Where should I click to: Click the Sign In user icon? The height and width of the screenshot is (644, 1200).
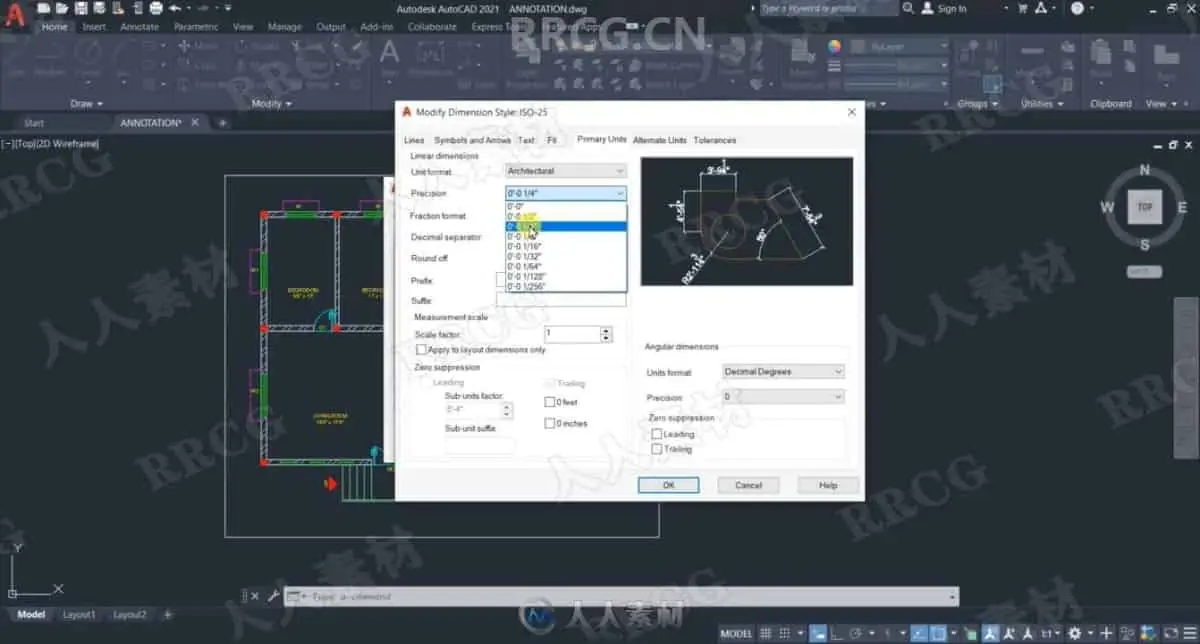click(928, 8)
